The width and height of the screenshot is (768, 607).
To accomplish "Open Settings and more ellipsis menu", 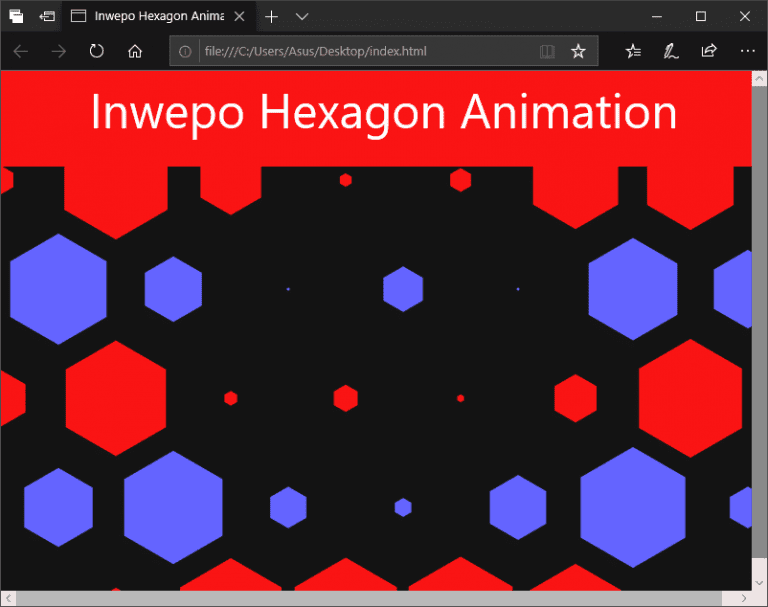I will 747,51.
